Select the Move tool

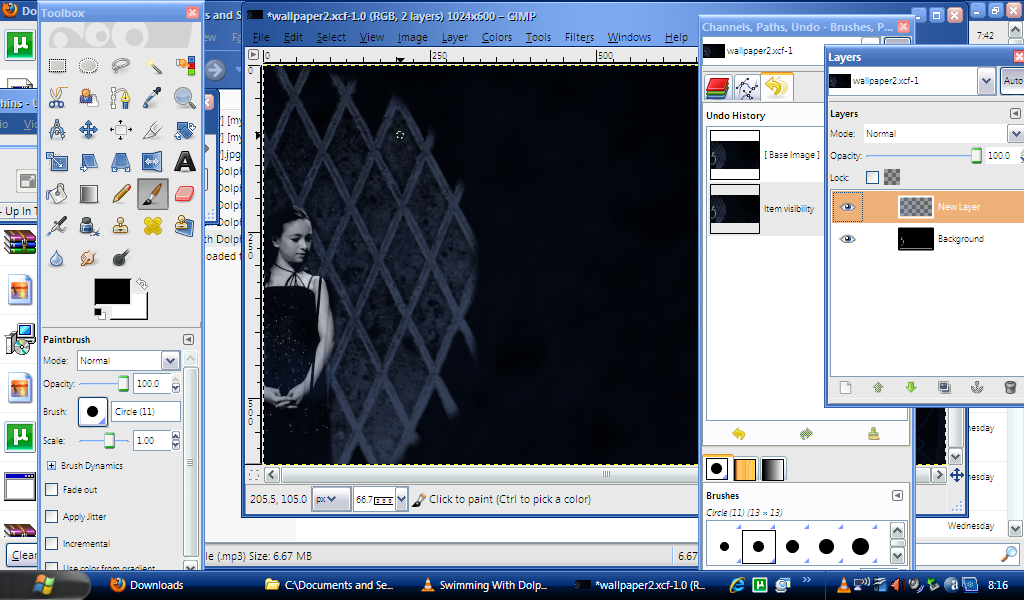[x=88, y=130]
